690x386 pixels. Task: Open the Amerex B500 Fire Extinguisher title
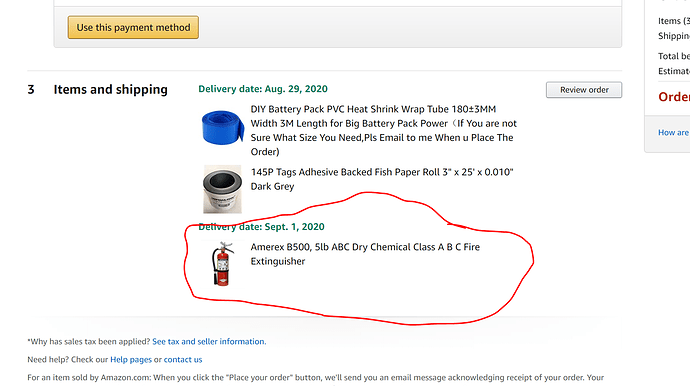(x=365, y=254)
